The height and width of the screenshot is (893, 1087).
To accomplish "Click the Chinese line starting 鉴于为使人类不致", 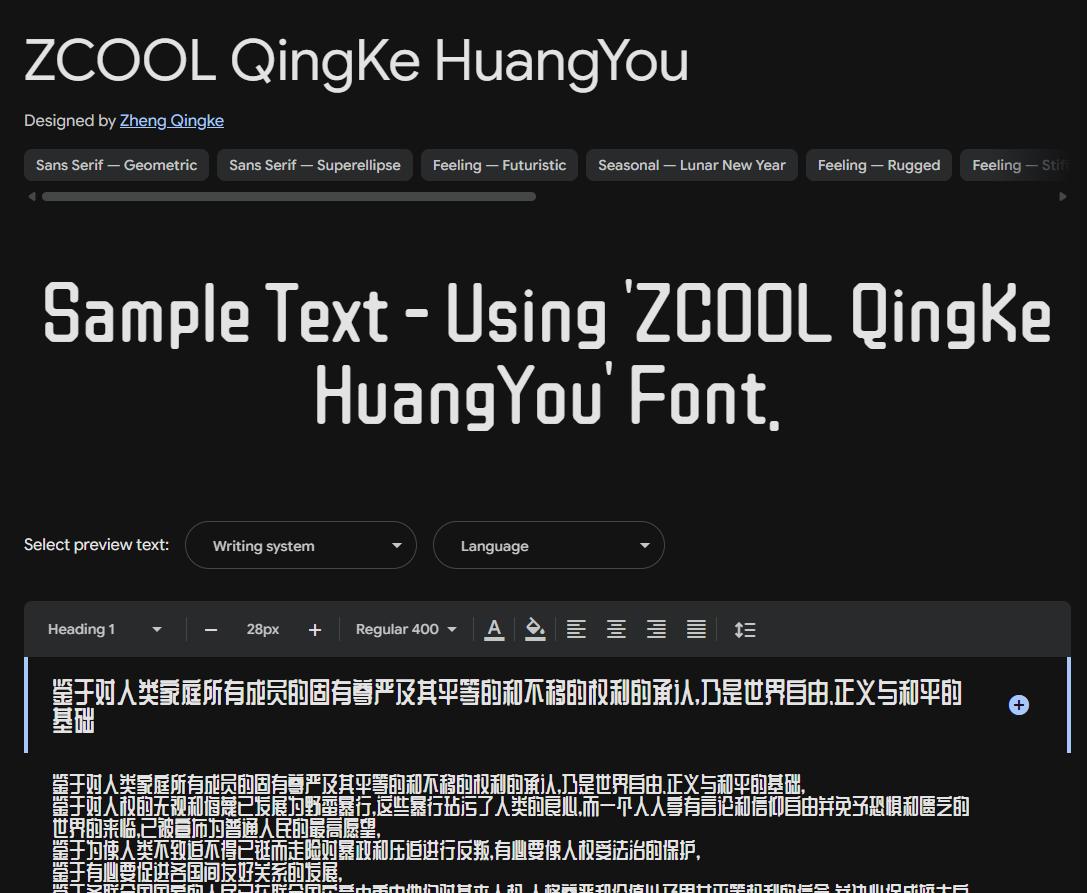I will coord(376,849).
